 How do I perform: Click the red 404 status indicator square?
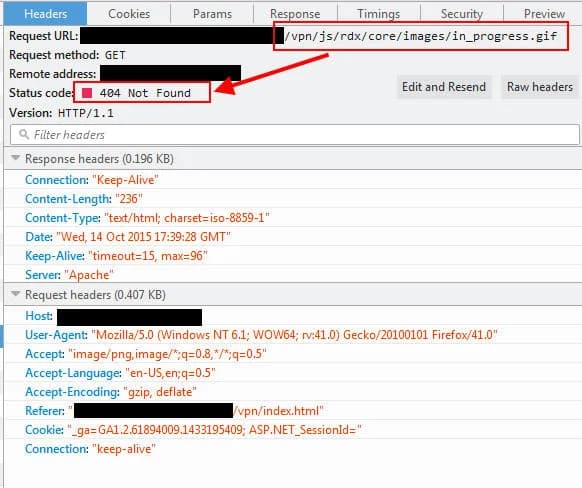pyautogui.click(x=87, y=93)
